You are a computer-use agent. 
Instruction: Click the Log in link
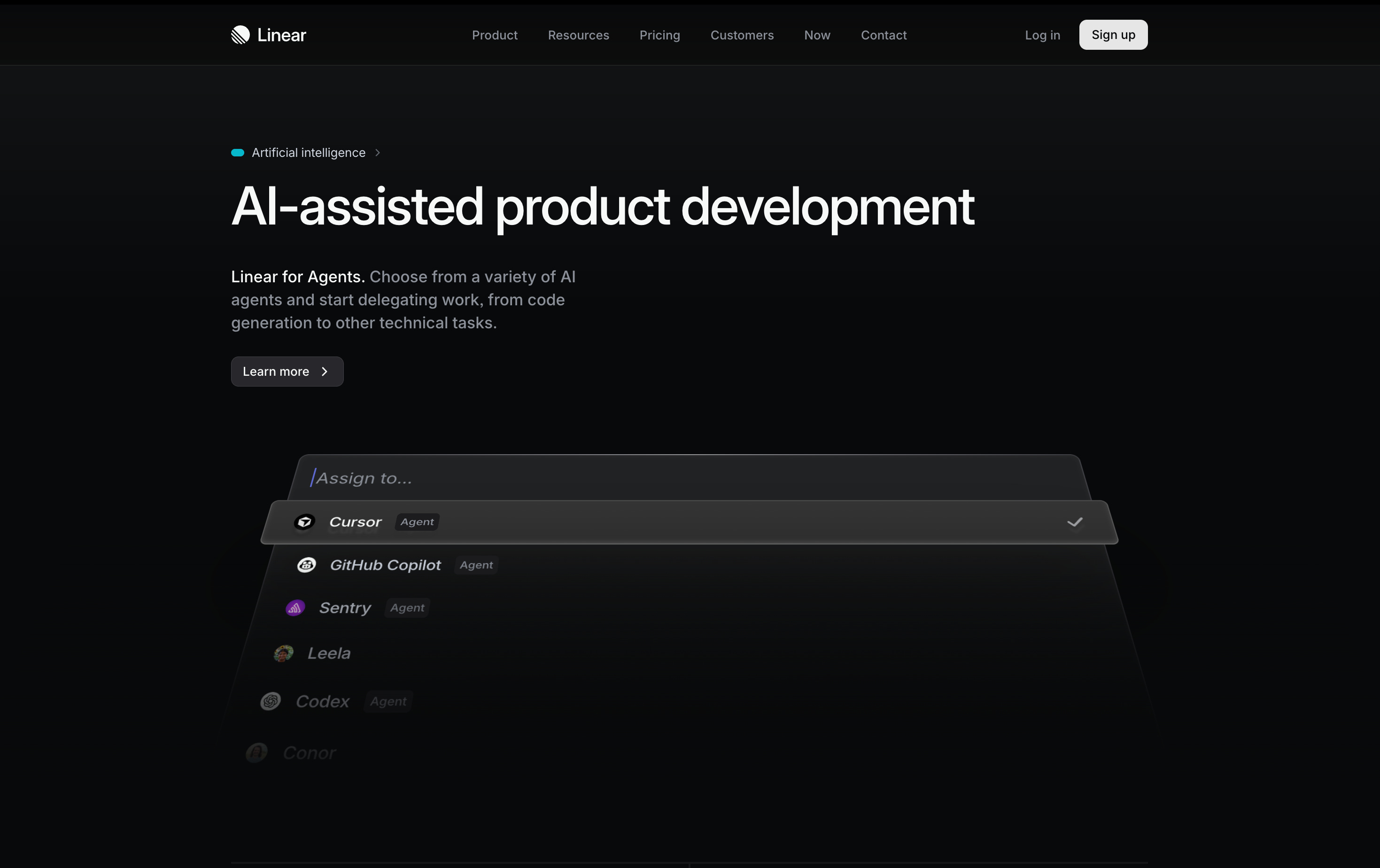pyautogui.click(x=1042, y=36)
